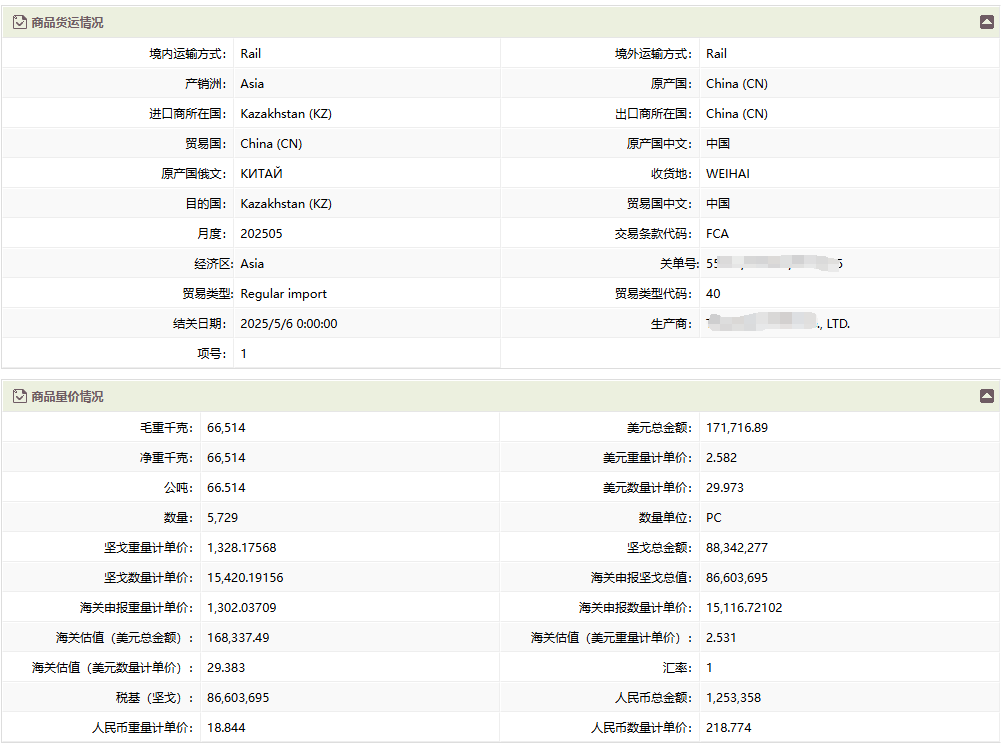Click the 原产国俄文 value КИТАЙ

(262, 174)
